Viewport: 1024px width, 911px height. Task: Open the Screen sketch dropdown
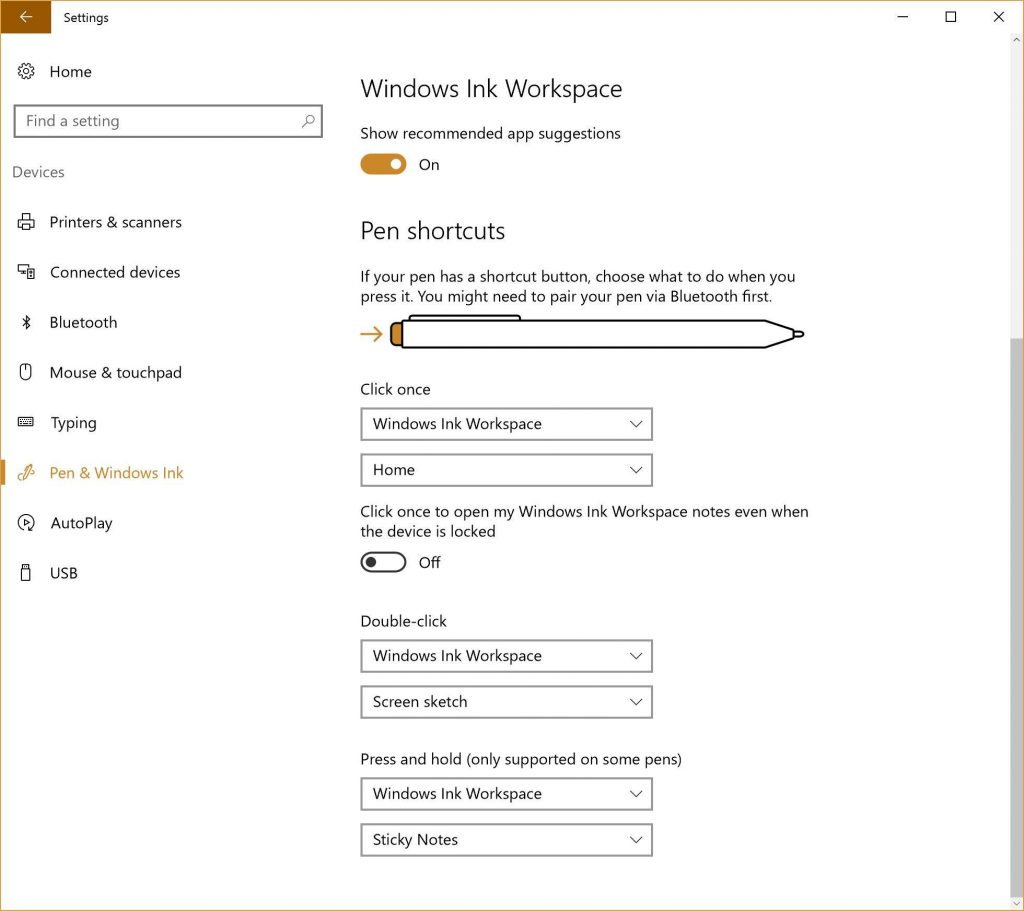point(506,702)
